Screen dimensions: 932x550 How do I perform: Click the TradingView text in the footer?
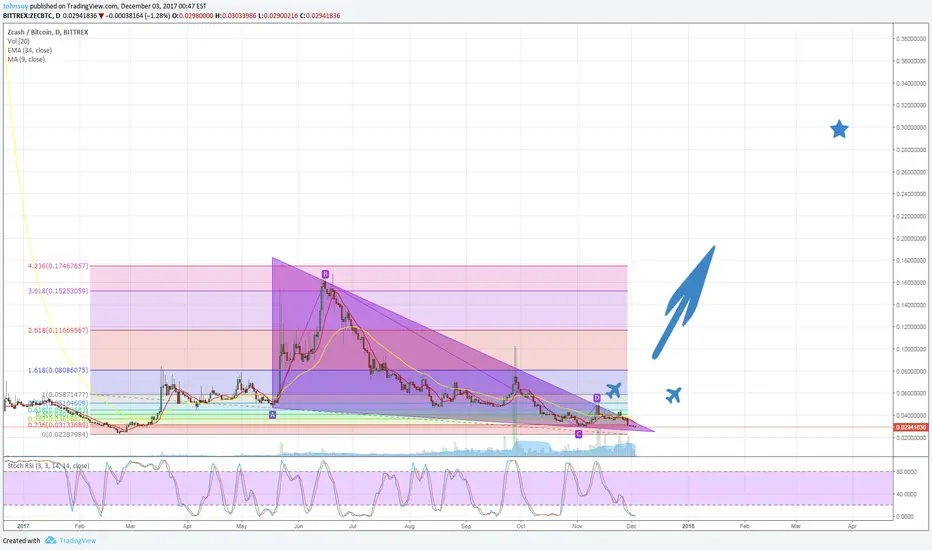[x=77, y=540]
